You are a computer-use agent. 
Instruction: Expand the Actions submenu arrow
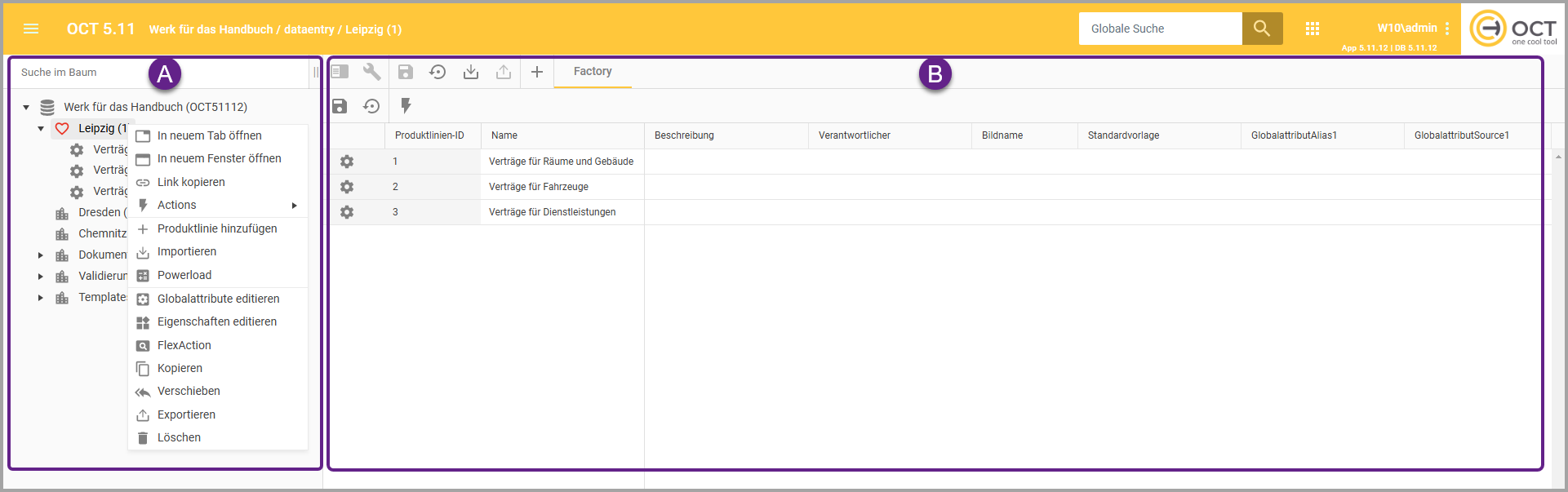[294, 206]
